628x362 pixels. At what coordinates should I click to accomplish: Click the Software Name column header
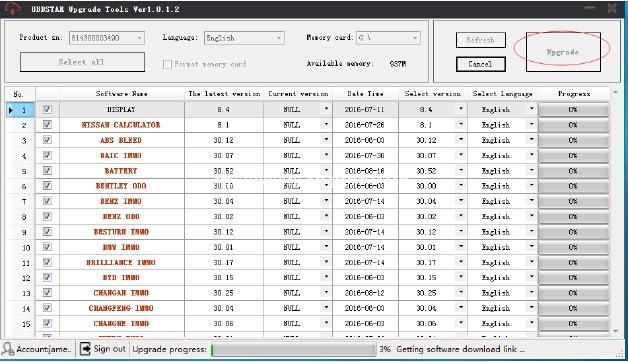point(121,94)
